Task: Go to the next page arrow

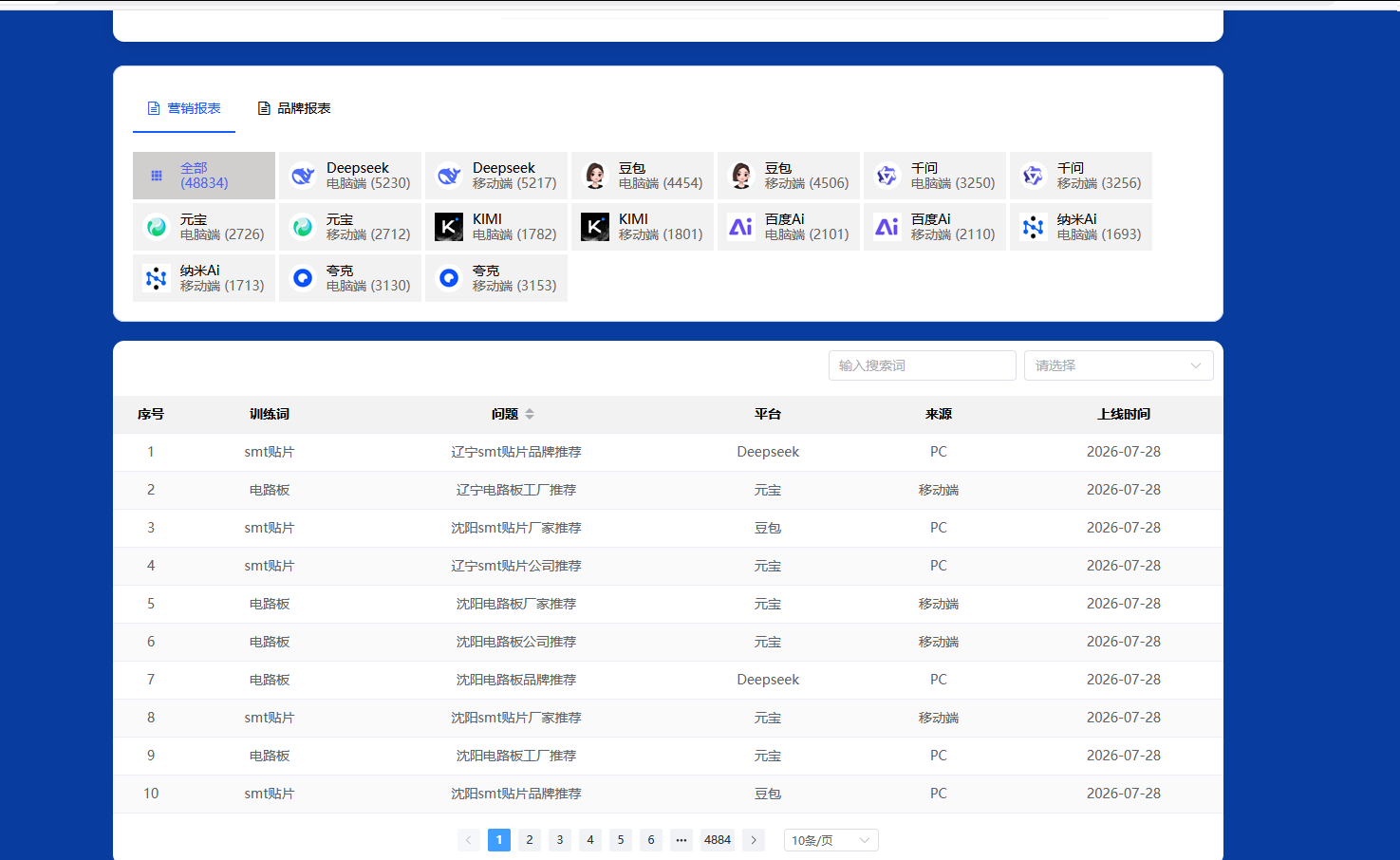Action: [x=754, y=840]
